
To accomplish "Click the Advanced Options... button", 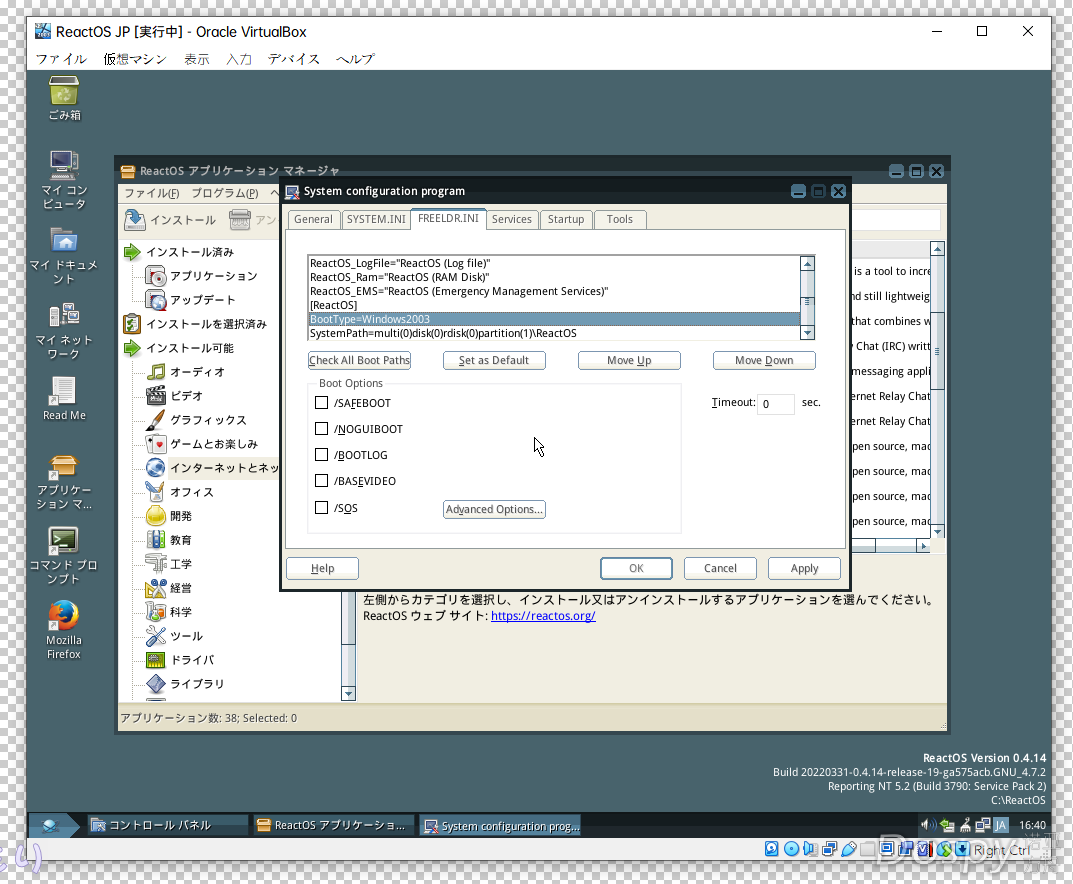I will coord(494,509).
